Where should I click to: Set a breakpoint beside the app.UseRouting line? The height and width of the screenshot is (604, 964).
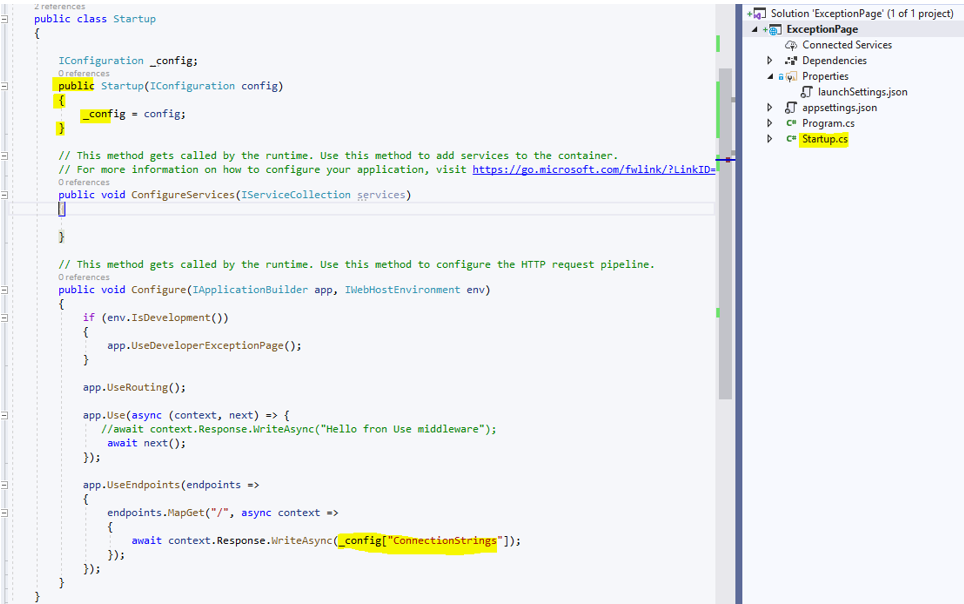click(5, 387)
